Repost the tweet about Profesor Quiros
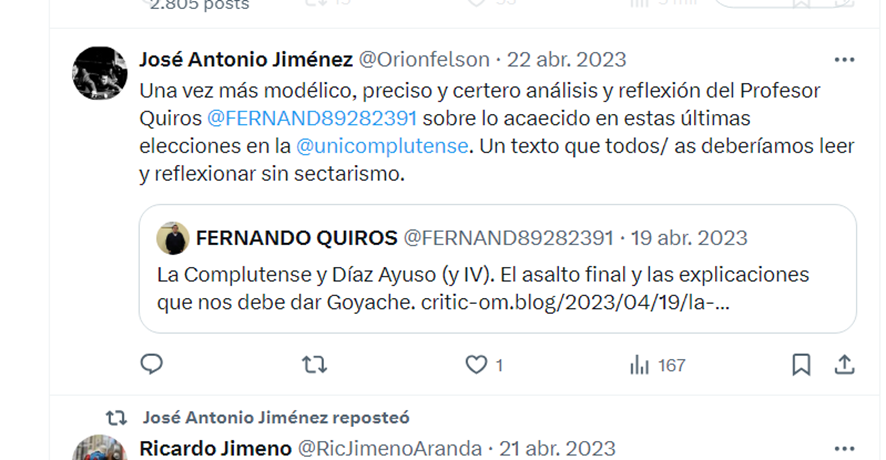The width and height of the screenshot is (886, 460). tap(314, 364)
